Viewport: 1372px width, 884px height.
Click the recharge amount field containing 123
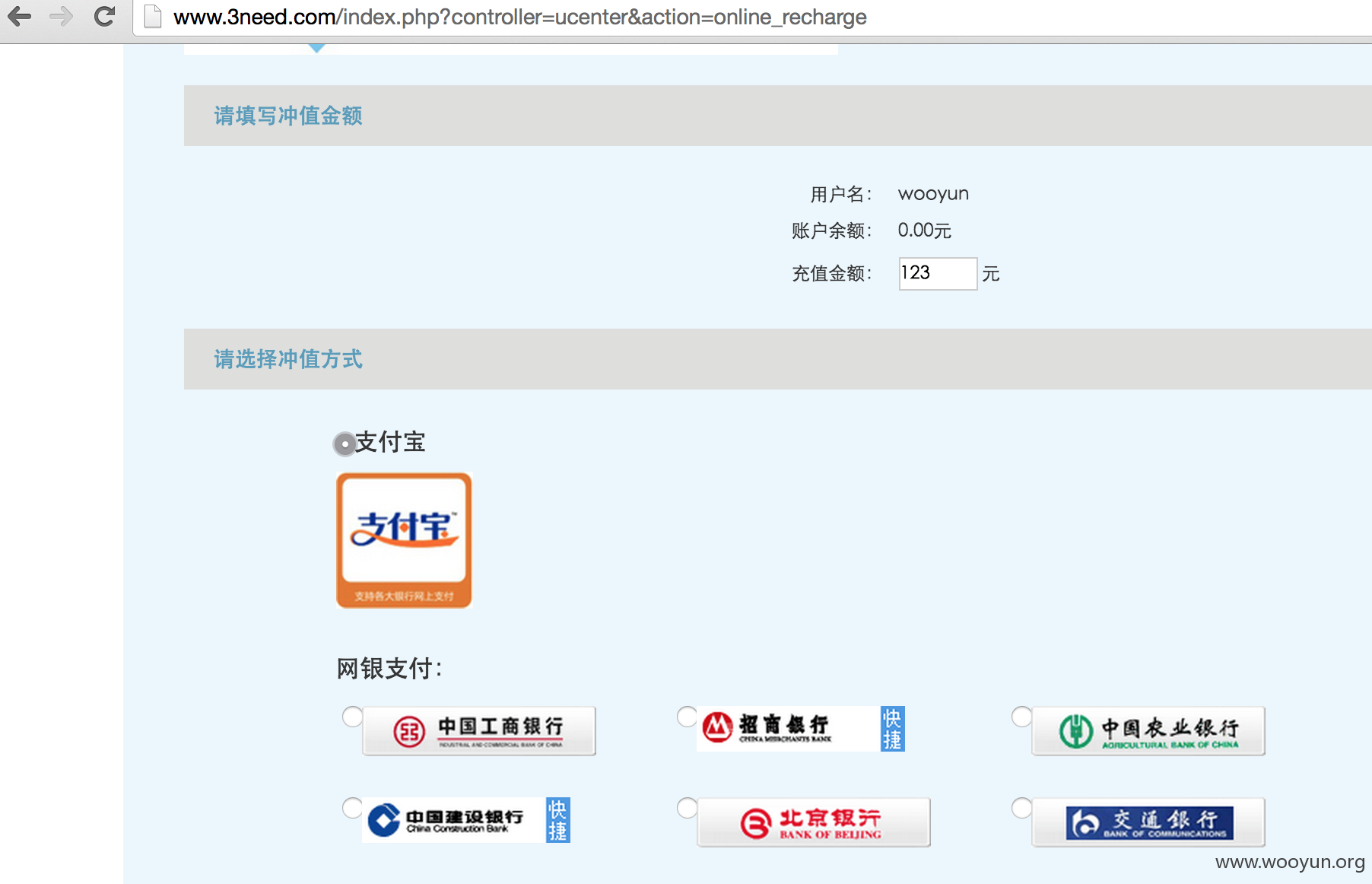938,273
